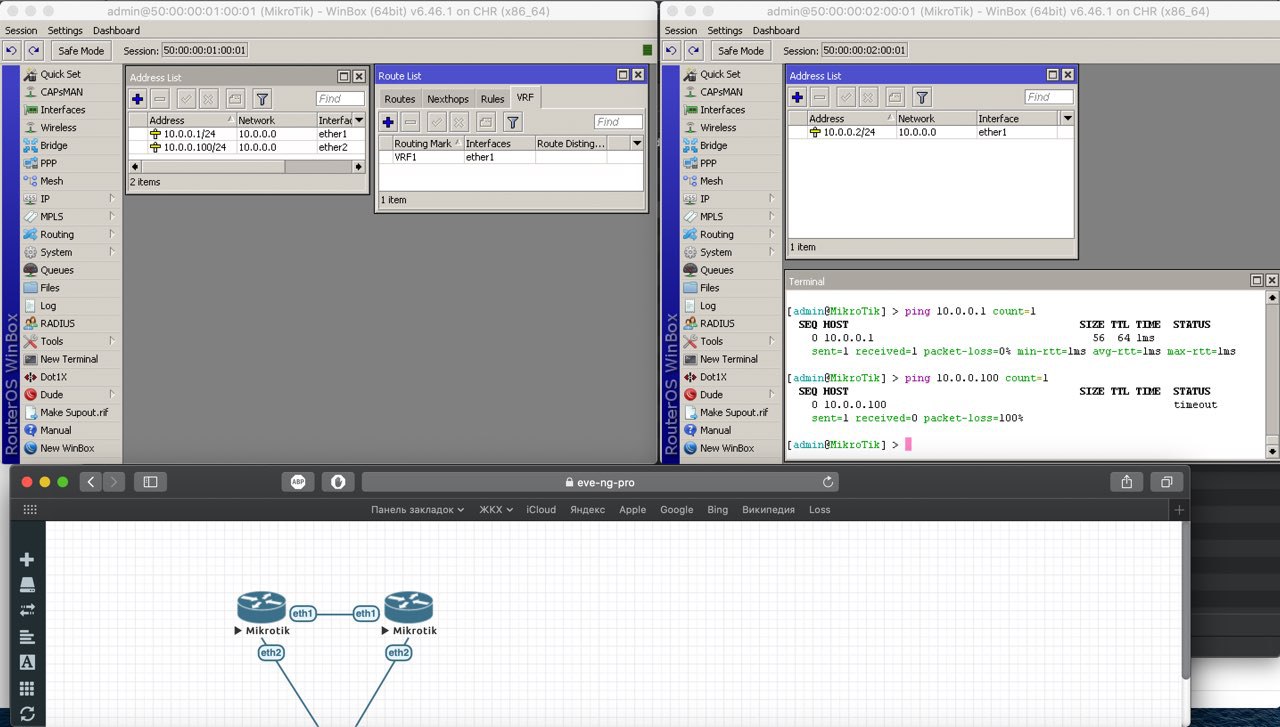Open Dot1X in right WinBox sidebar
The width and height of the screenshot is (1280, 727).
(713, 377)
